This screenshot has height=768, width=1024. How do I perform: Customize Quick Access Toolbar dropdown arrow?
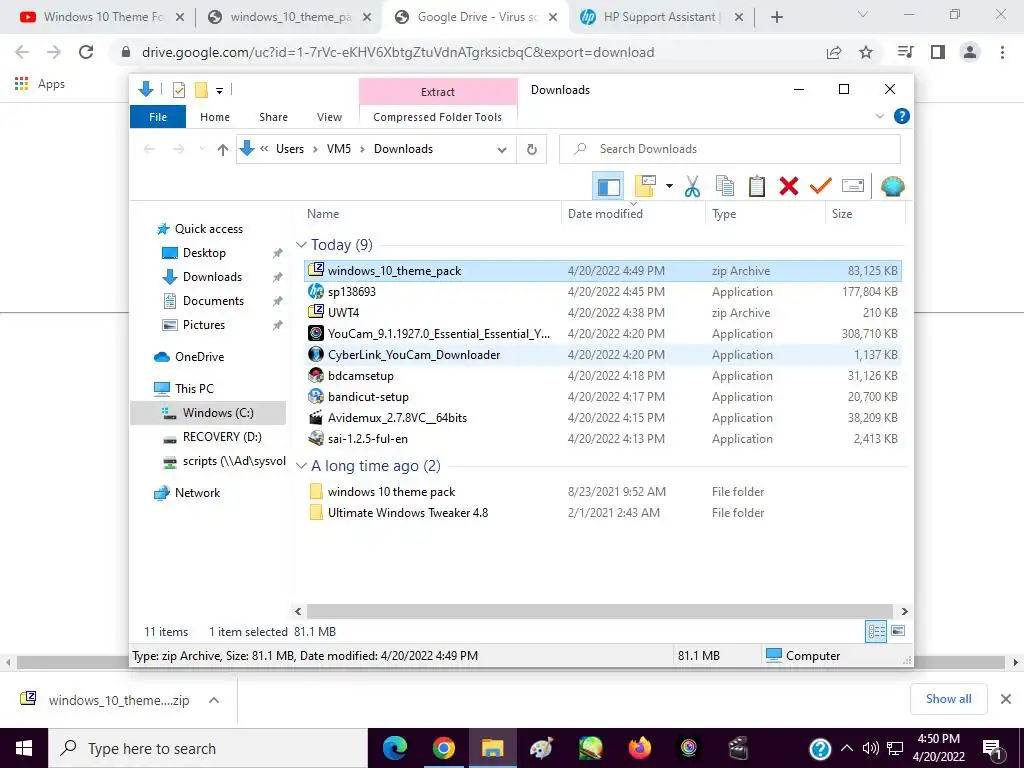[x=219, y=91]
